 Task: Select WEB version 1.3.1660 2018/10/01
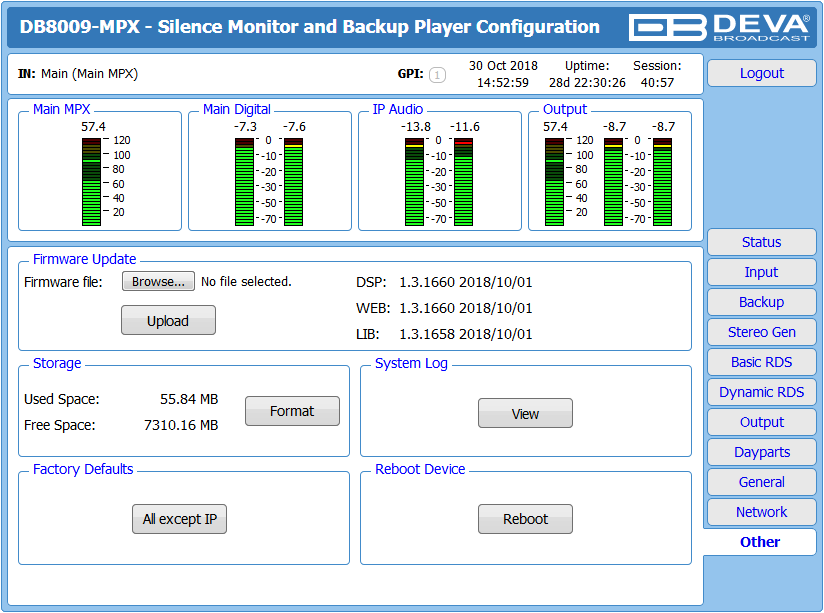(466, 308)
